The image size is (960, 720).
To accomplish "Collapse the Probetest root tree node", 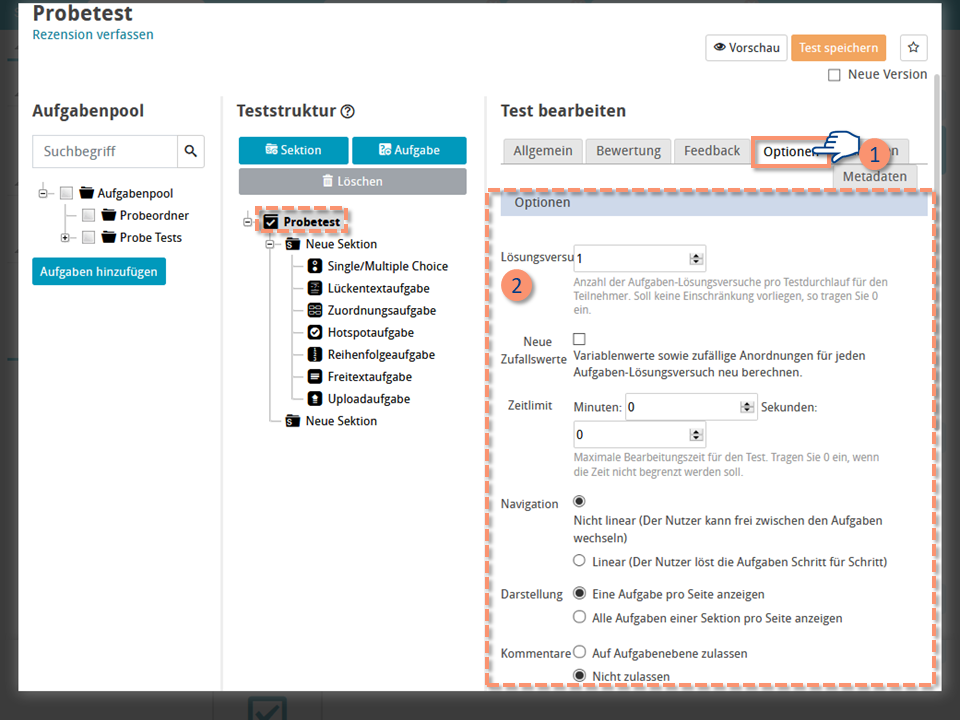I will pos(248,222).
